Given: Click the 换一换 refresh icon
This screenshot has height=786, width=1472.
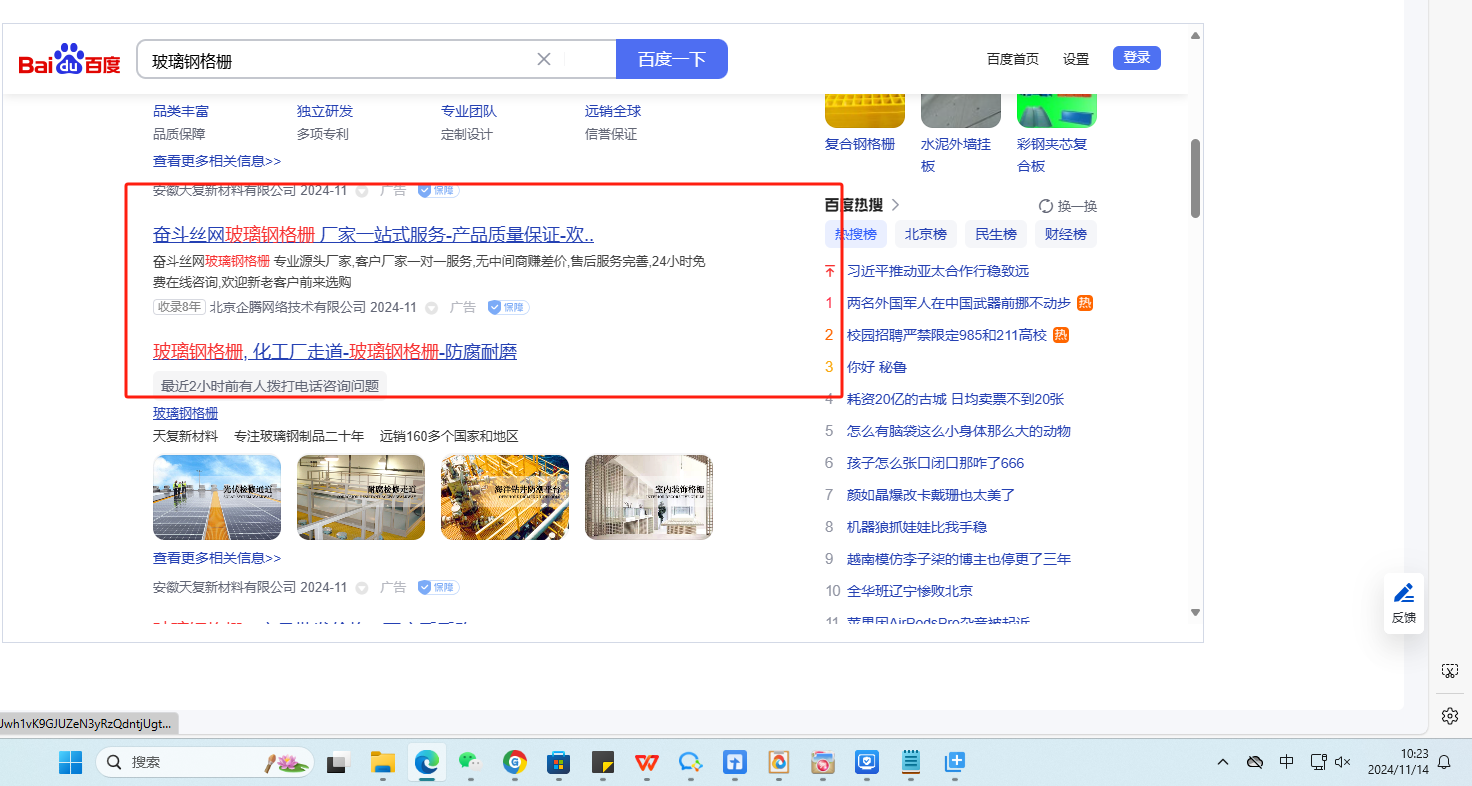Looking at the screenshot, I should [x=1046, y=206].
